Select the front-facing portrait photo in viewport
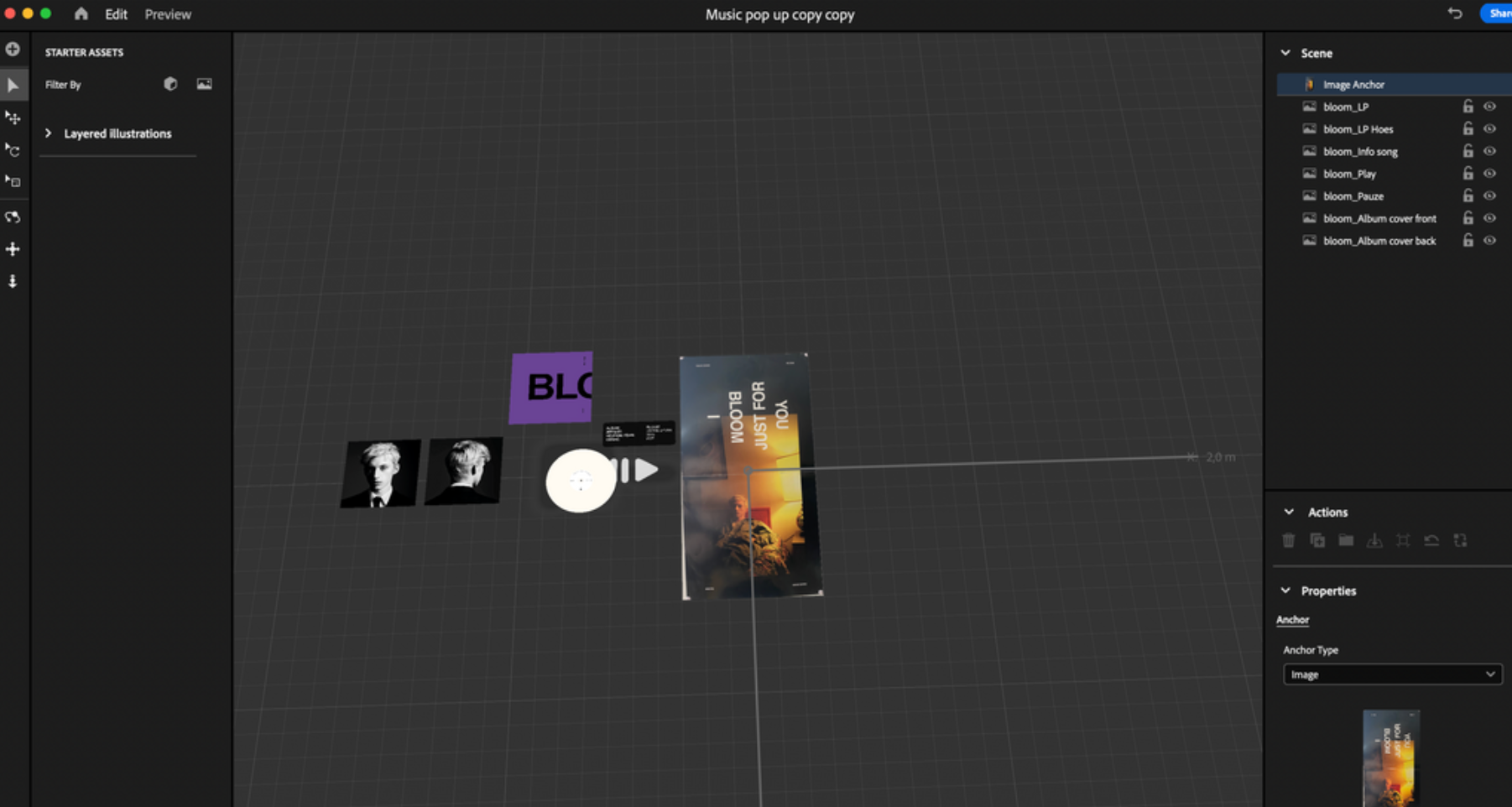 pyautogui.click(x=380, y=473)
